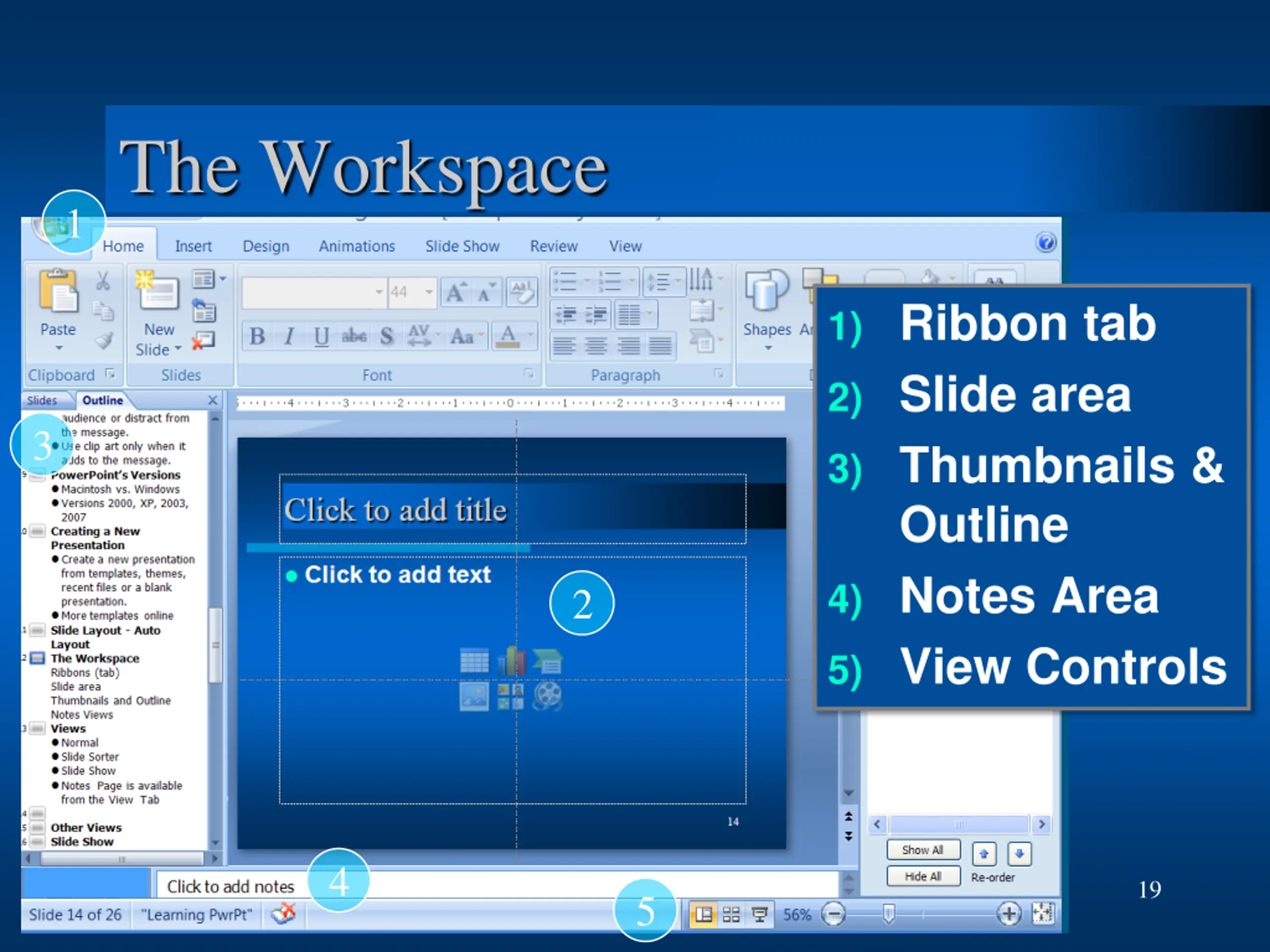Open the Insert ribbon tab
The width and height of the screenshot is (1270, 952).
click(x=193, y=246)
